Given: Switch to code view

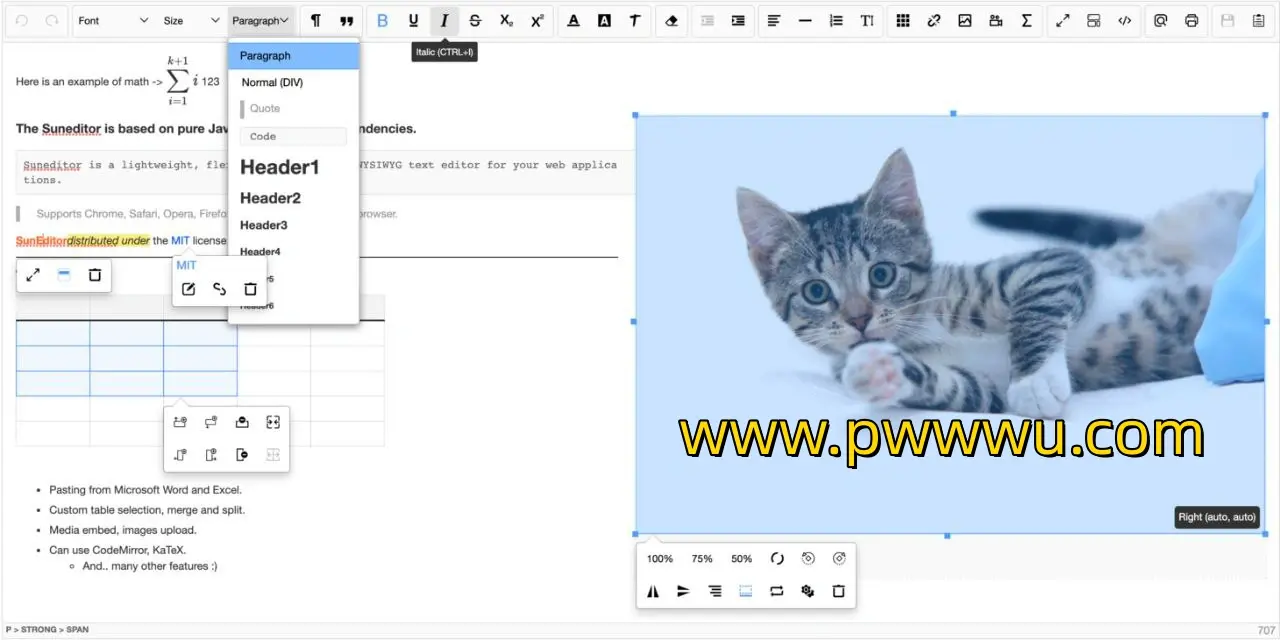Looking at the screenshot, I should tap(1124, 21).
